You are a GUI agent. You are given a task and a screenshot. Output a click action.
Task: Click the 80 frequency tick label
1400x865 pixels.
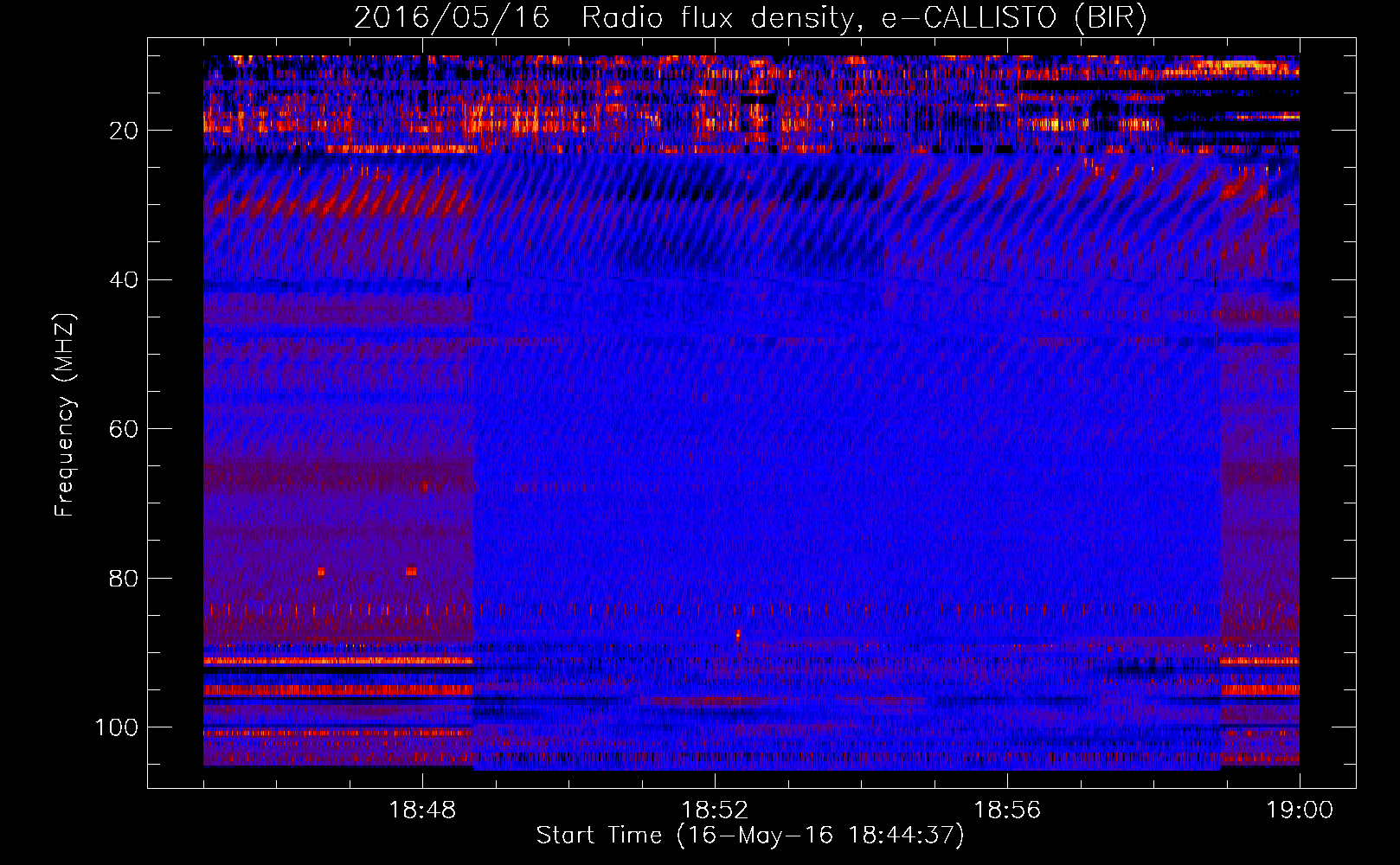point(124,578)
